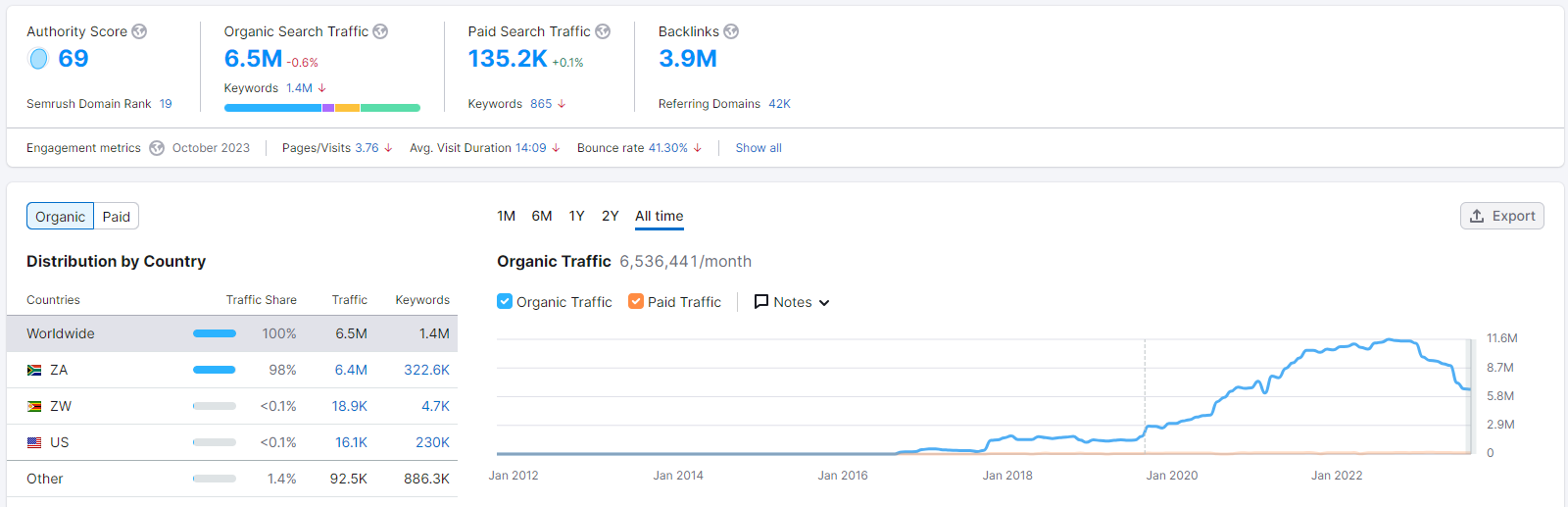Image resolution: width=1568 pixels, height=507 pixels.
Task: Open the 6.5M organic traffic value
Action: [x=253, y=59]
